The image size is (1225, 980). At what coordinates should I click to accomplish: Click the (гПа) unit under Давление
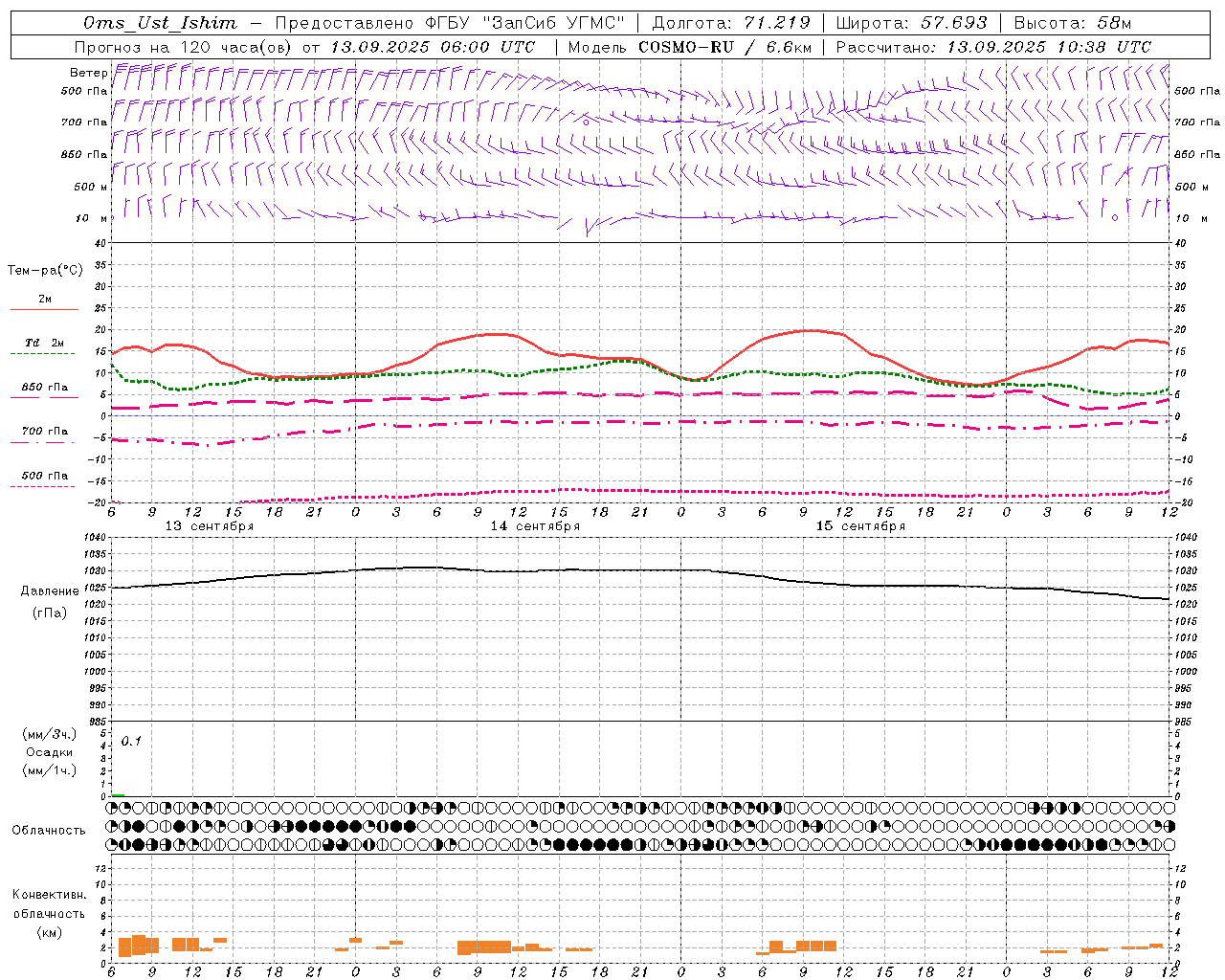point(50,612)
